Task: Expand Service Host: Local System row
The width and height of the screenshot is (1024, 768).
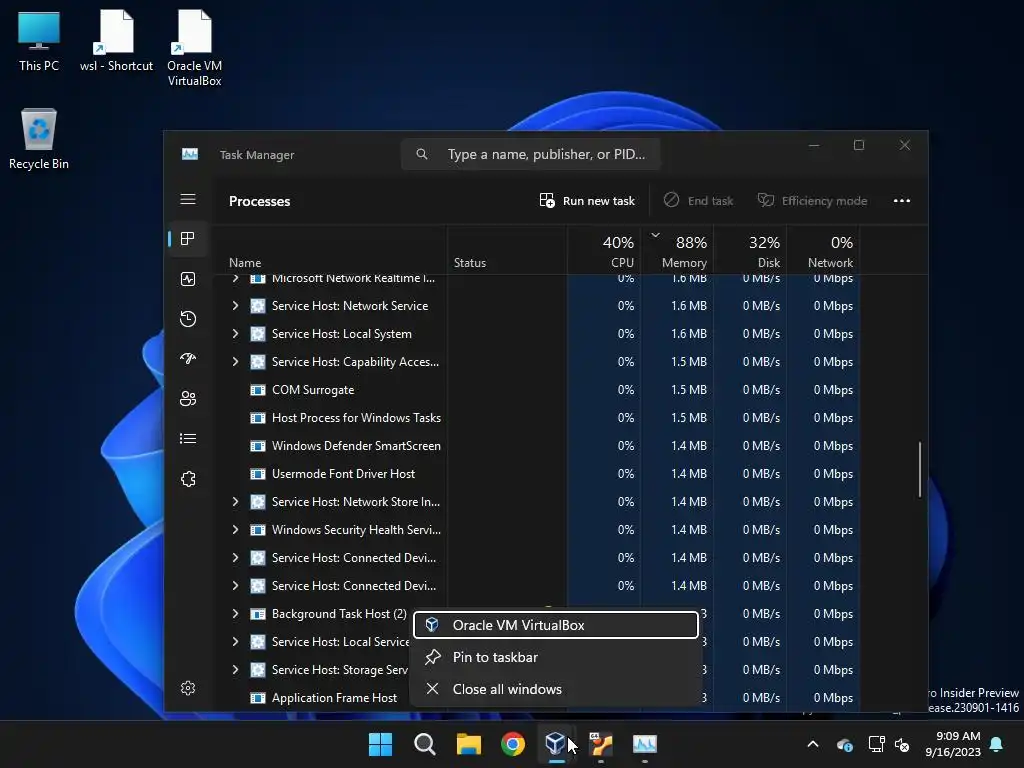Action: (x=235, y=334)
